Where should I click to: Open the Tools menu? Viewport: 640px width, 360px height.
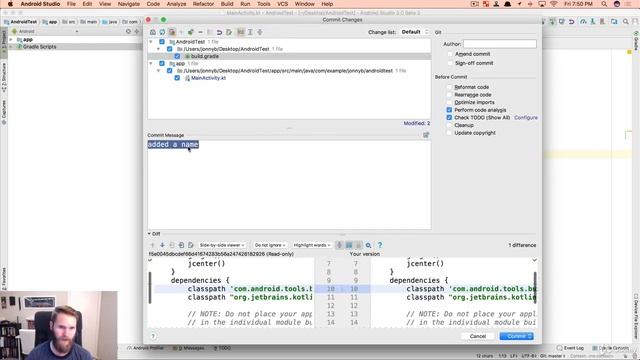coord(263,4)
